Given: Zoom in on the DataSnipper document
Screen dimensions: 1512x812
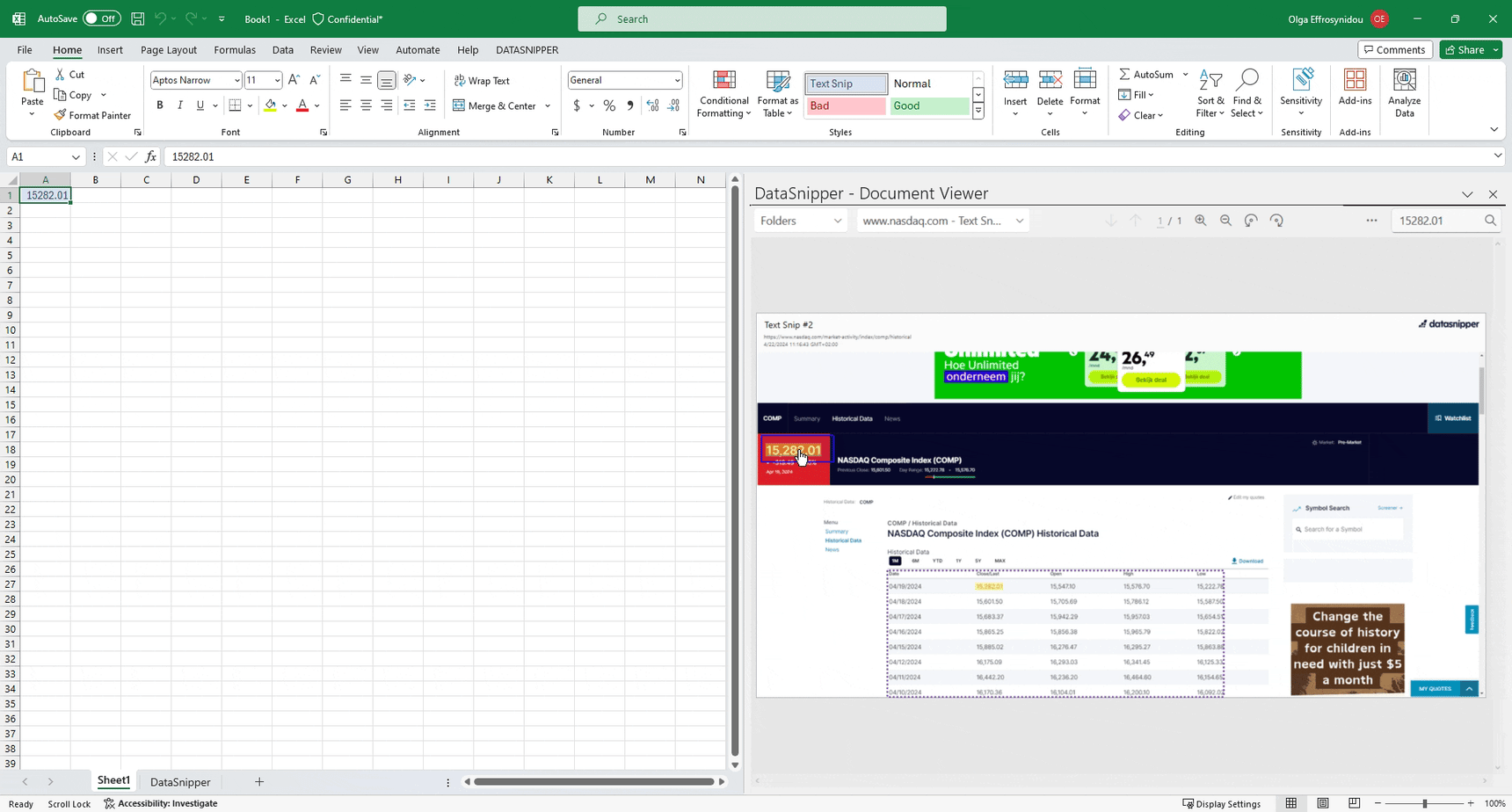Looking at the screenshot, I should click(1200, 221).
